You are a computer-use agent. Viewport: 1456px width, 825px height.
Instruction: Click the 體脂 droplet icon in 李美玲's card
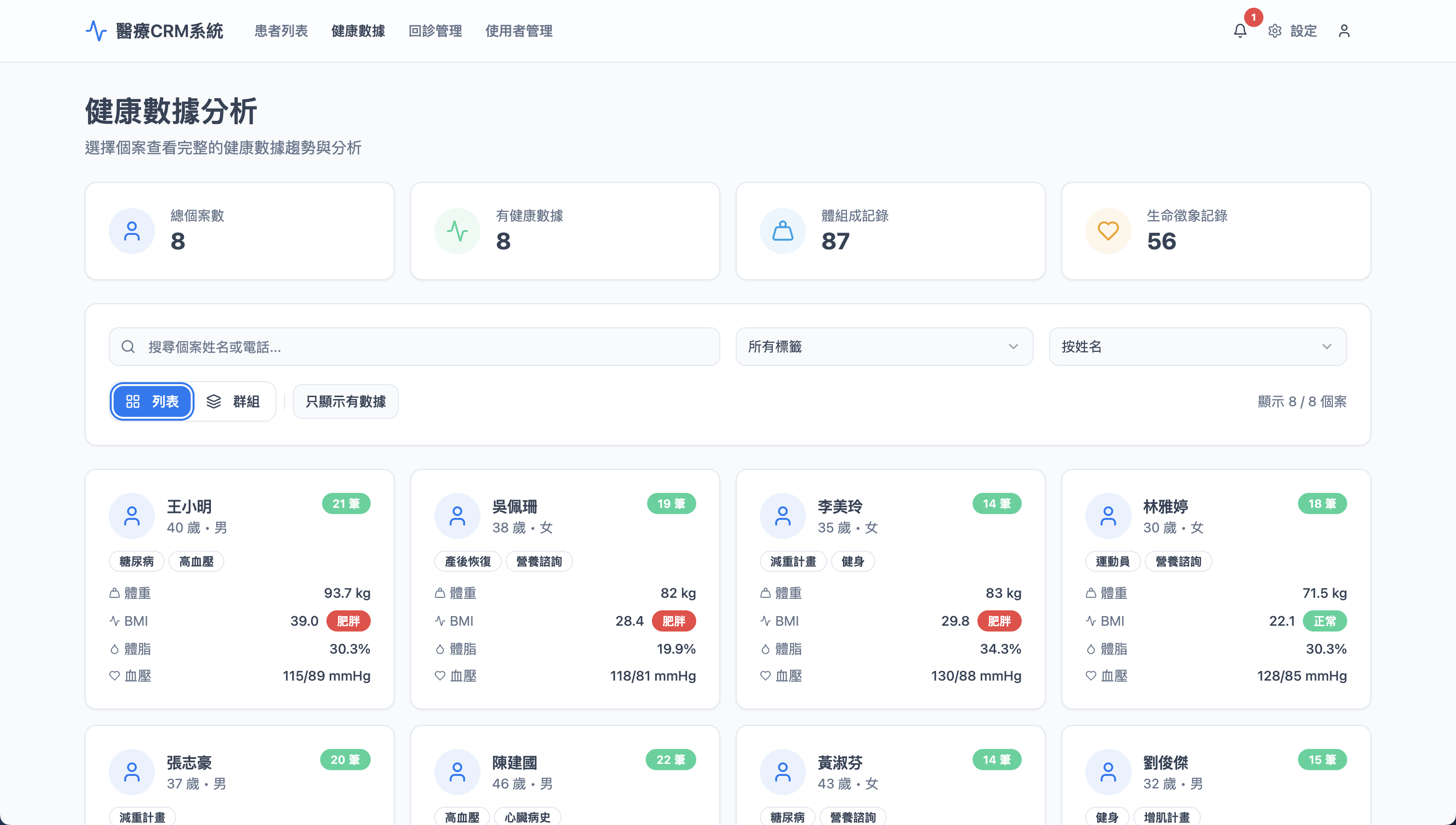tap(765, 649)
